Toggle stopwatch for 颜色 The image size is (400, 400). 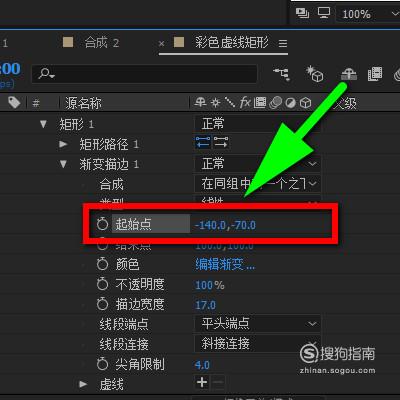coord(102,264)
